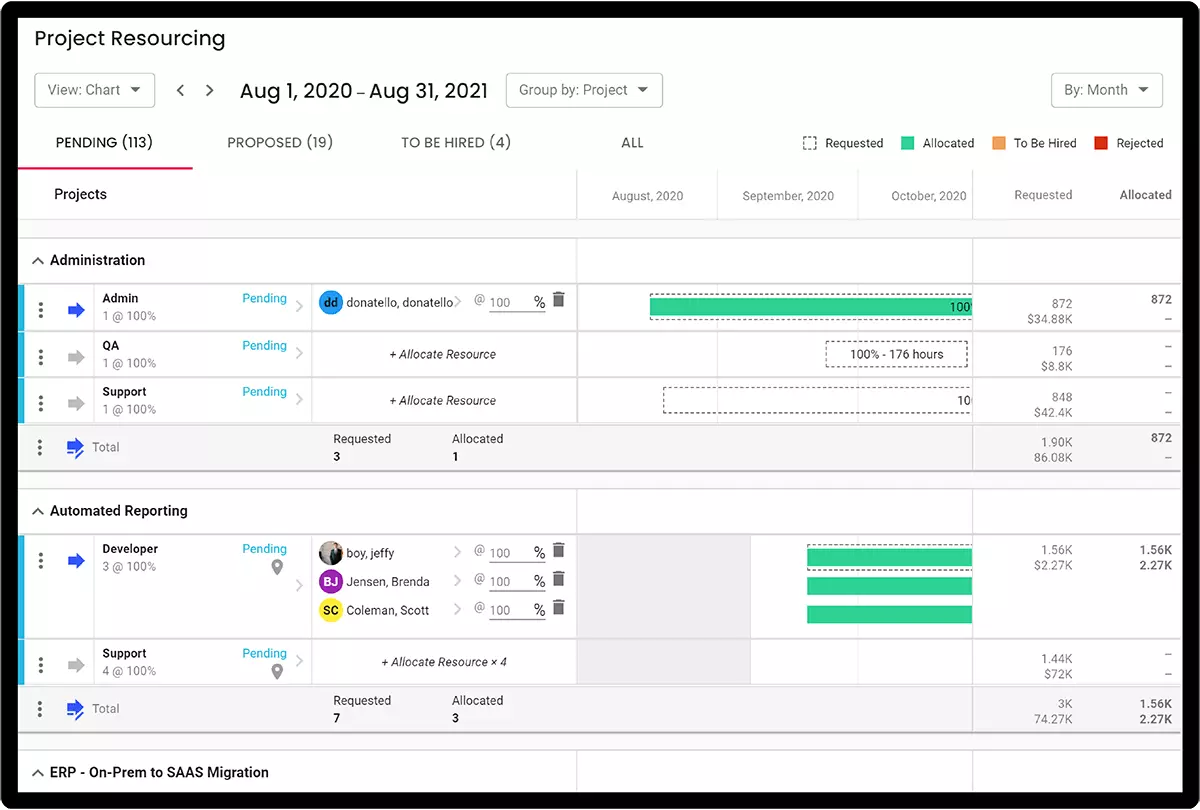This screenshot has width=1200, height=810.
Task: Click arrow-list icon on Automated Reporting Total row
Action: [76, 709]
